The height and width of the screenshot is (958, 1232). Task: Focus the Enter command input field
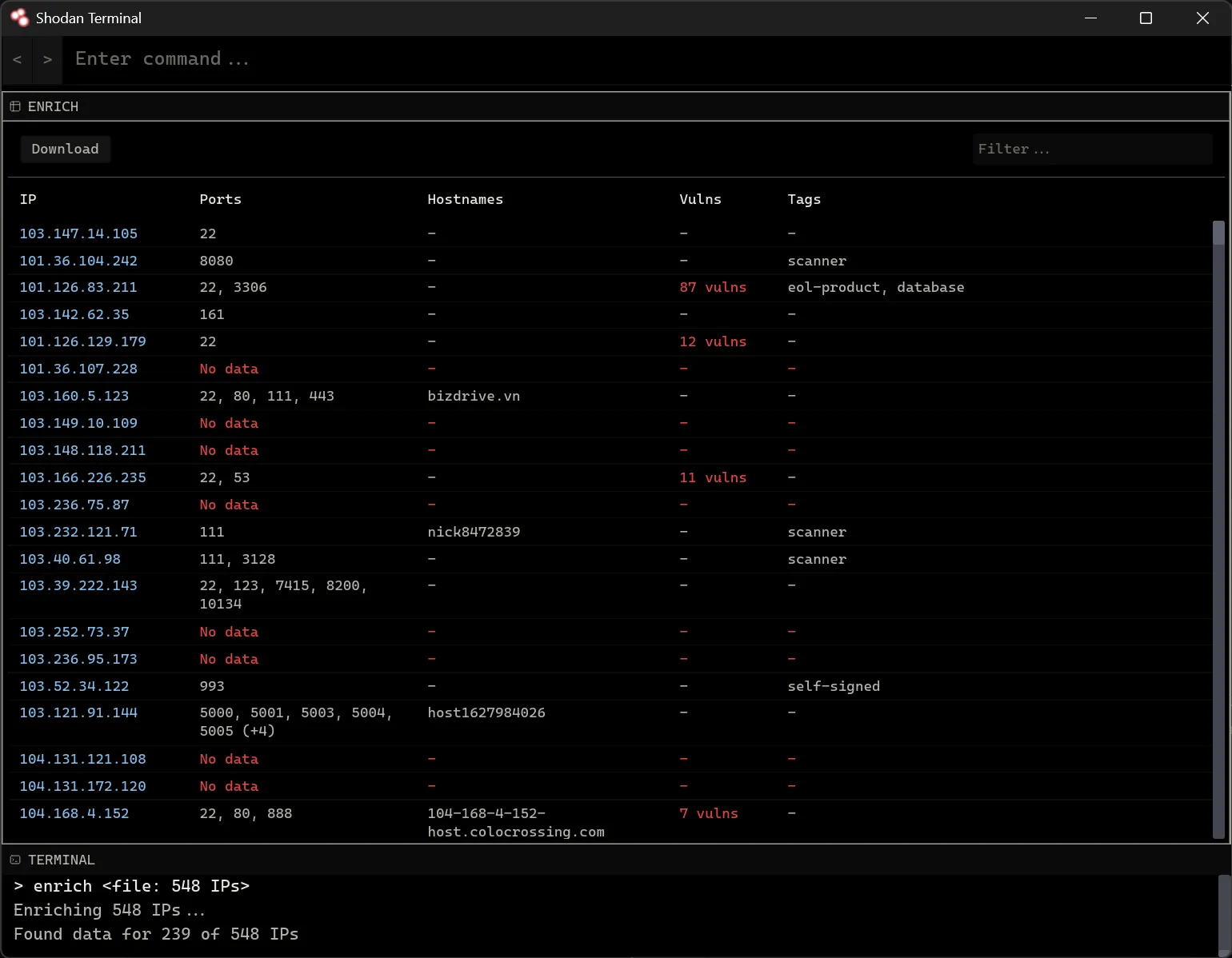[x=646, y=59]
